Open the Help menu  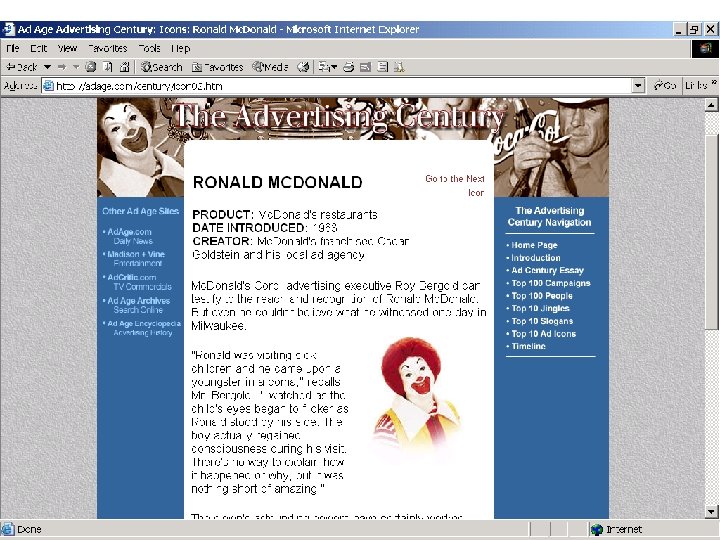click(180, 48)
